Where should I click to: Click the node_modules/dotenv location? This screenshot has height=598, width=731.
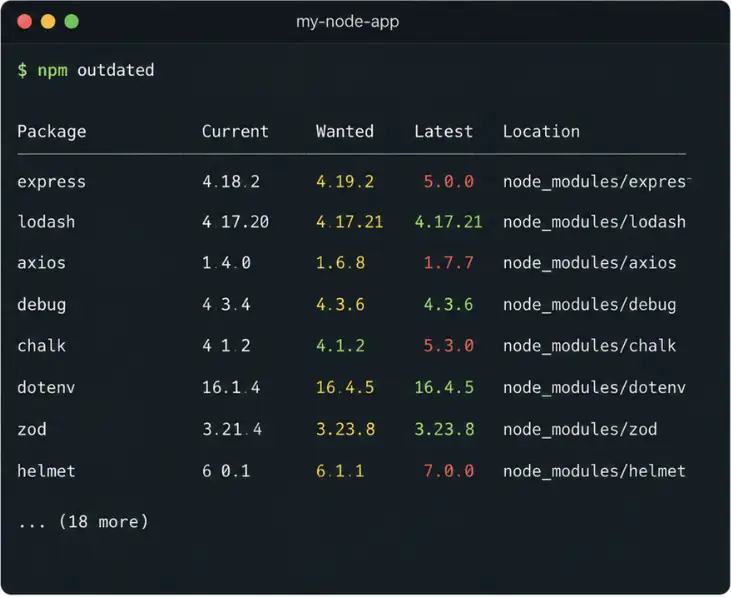pyautogui.click(x=594, y=387)
